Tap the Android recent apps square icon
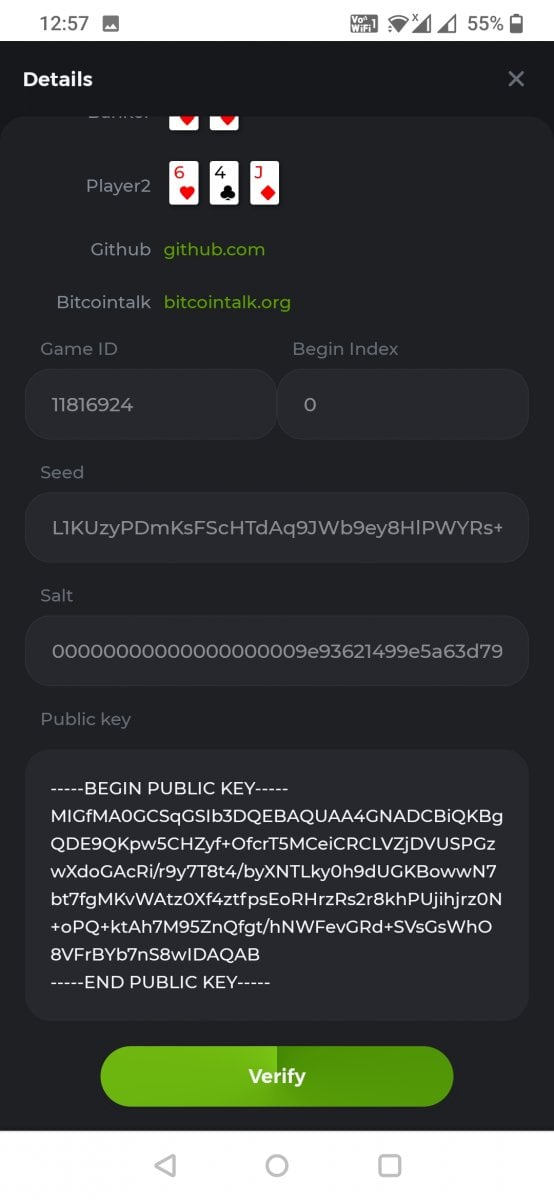Image resolution: width=554 pixels, height=1200 pixels. 390,1165
